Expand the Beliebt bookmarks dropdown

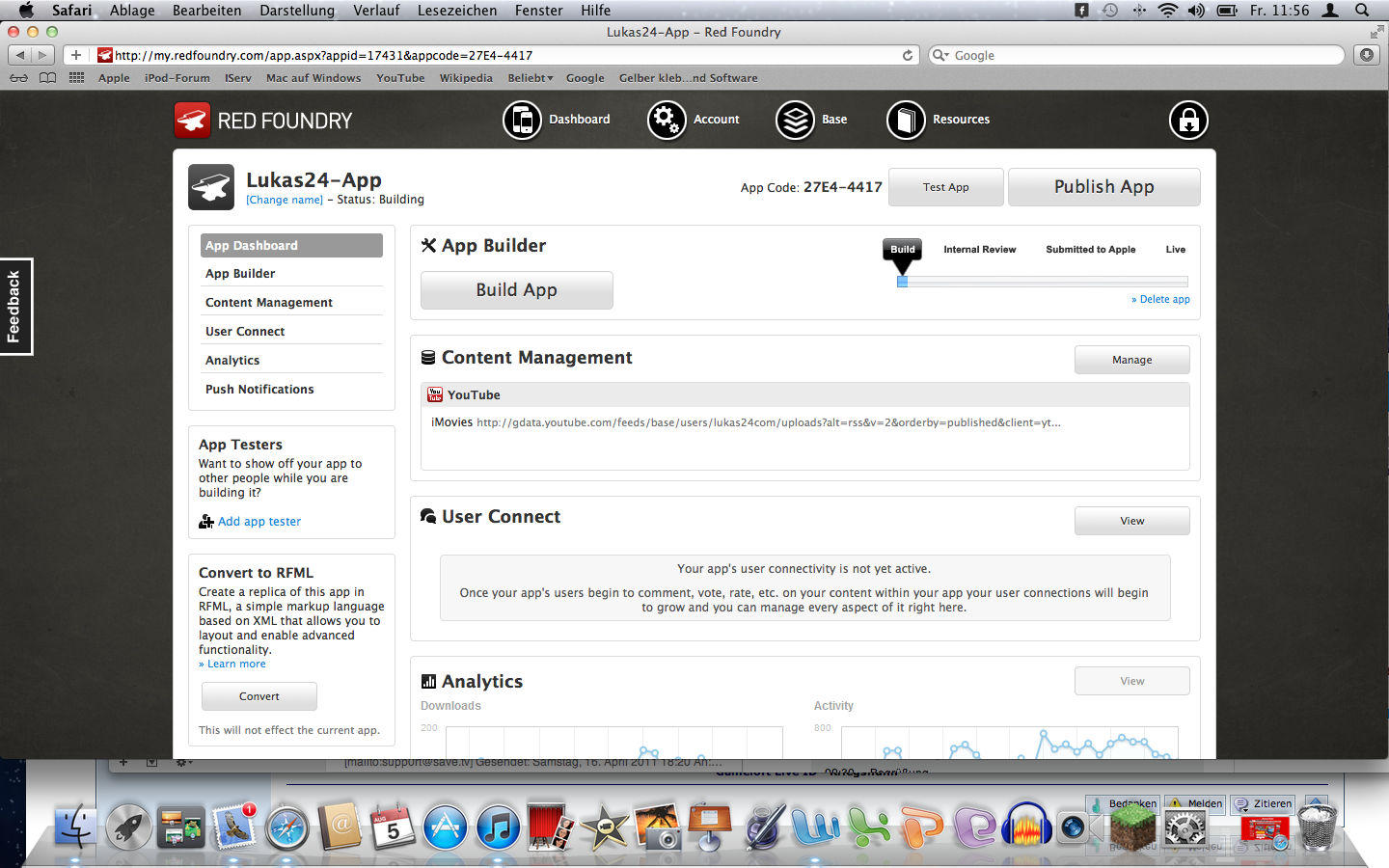point(530,78)
